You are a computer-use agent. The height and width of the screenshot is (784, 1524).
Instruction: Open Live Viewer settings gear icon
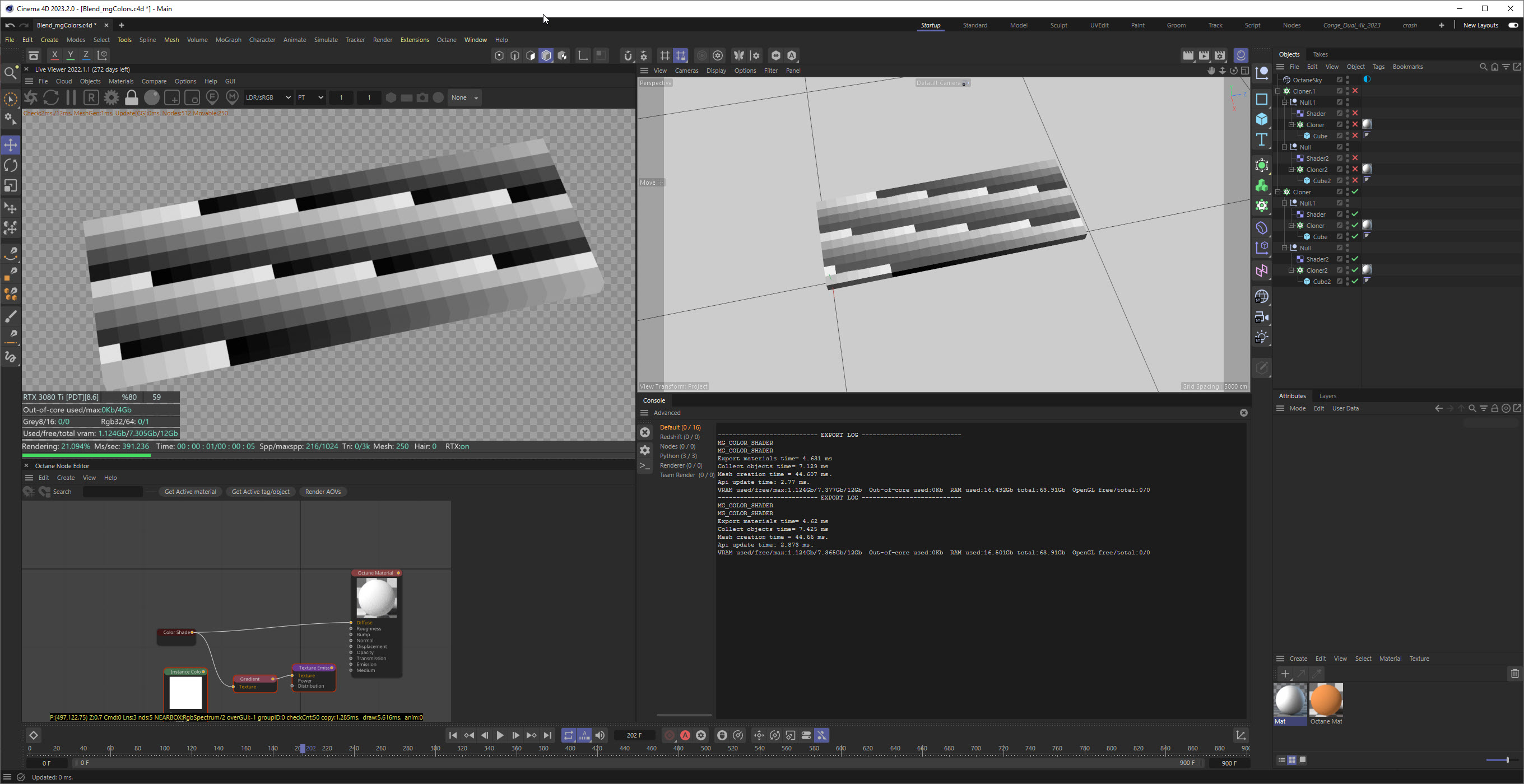point(111,97)
